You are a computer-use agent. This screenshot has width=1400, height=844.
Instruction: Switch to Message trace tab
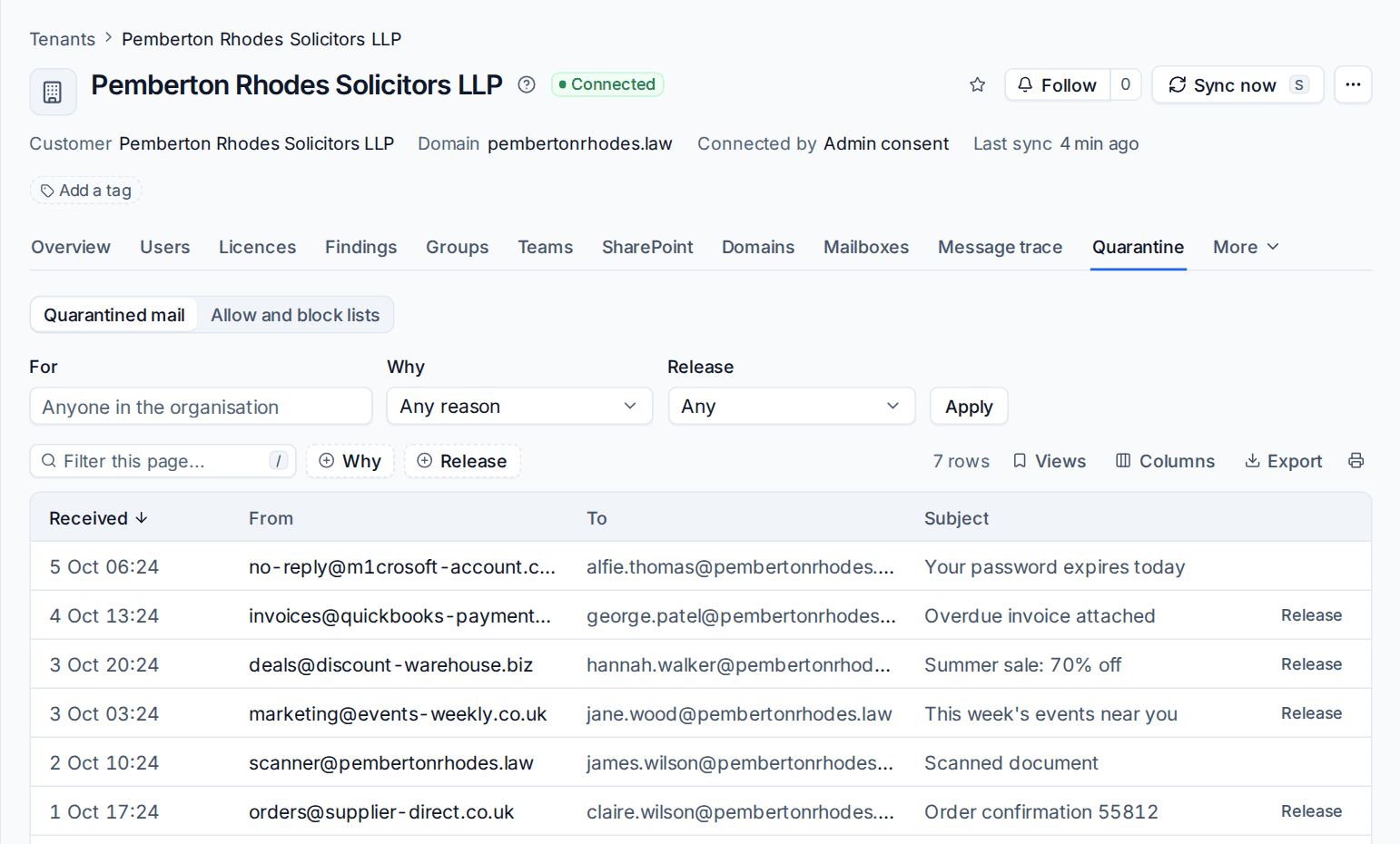coord(1000,247)
